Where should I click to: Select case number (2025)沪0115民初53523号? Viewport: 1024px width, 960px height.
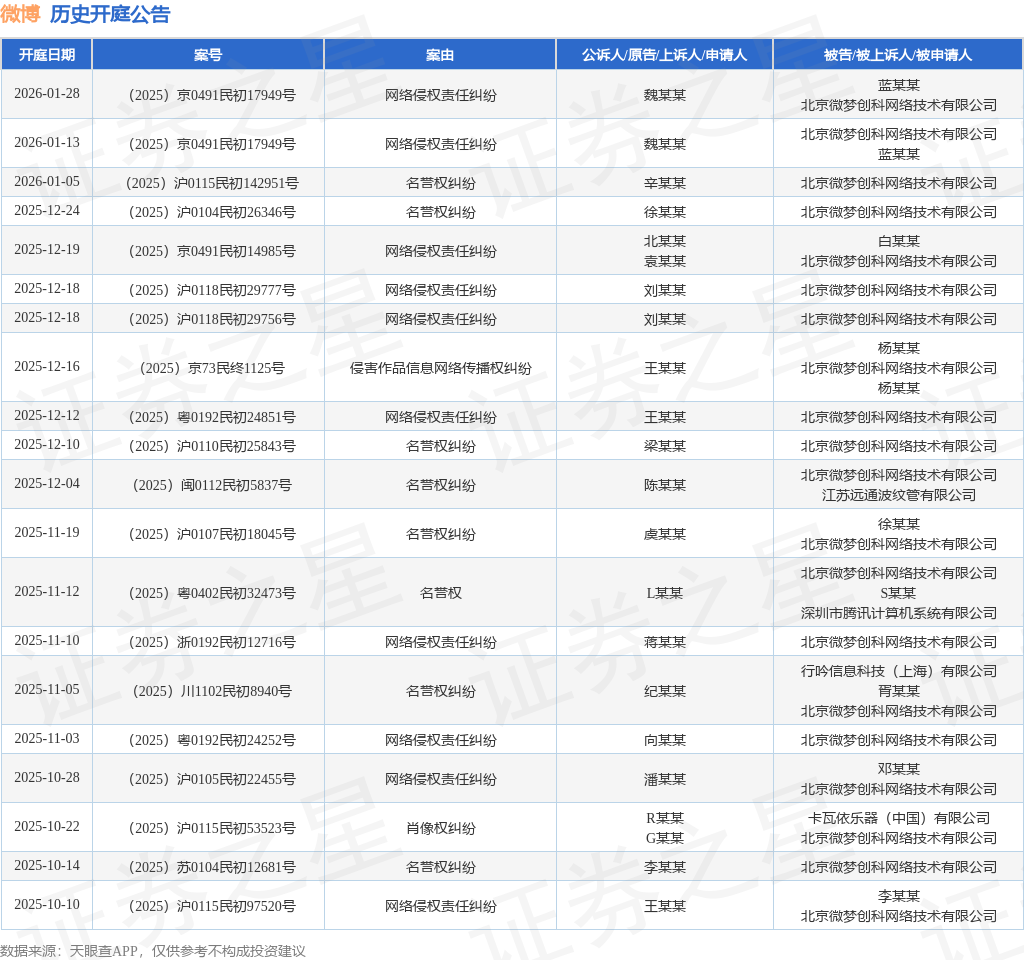pos(212,828)
